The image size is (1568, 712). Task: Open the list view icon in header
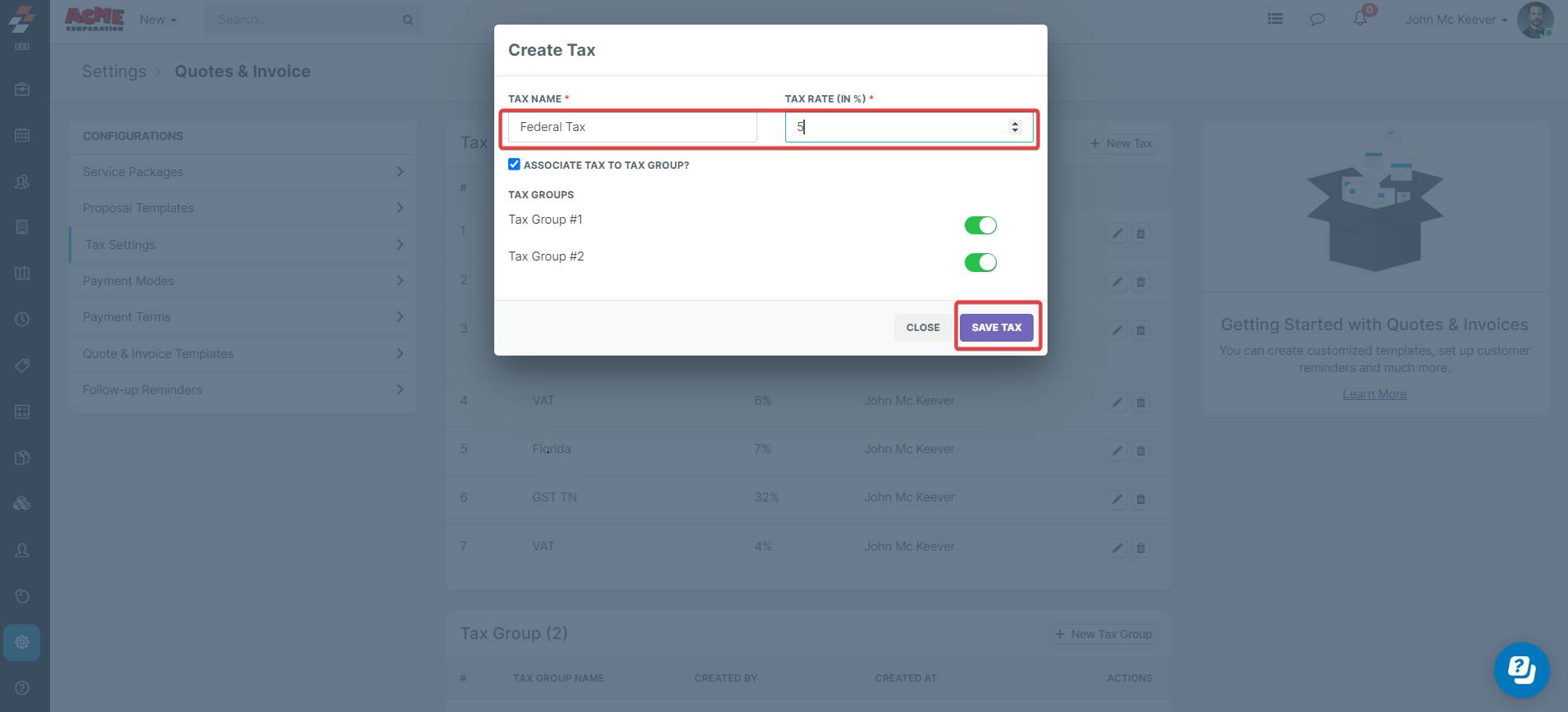click(x=1275, y=19)
